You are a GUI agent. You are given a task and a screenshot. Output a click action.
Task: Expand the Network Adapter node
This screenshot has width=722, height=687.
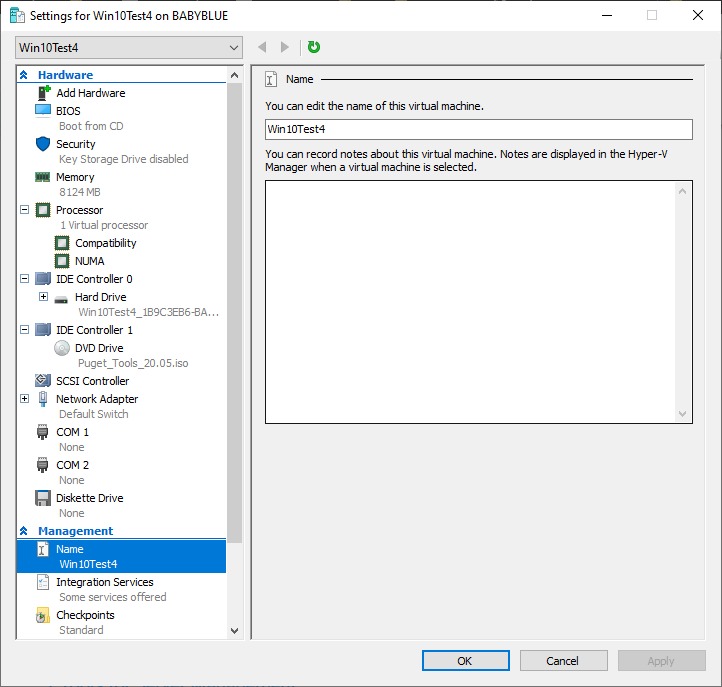tap(25, 399)
